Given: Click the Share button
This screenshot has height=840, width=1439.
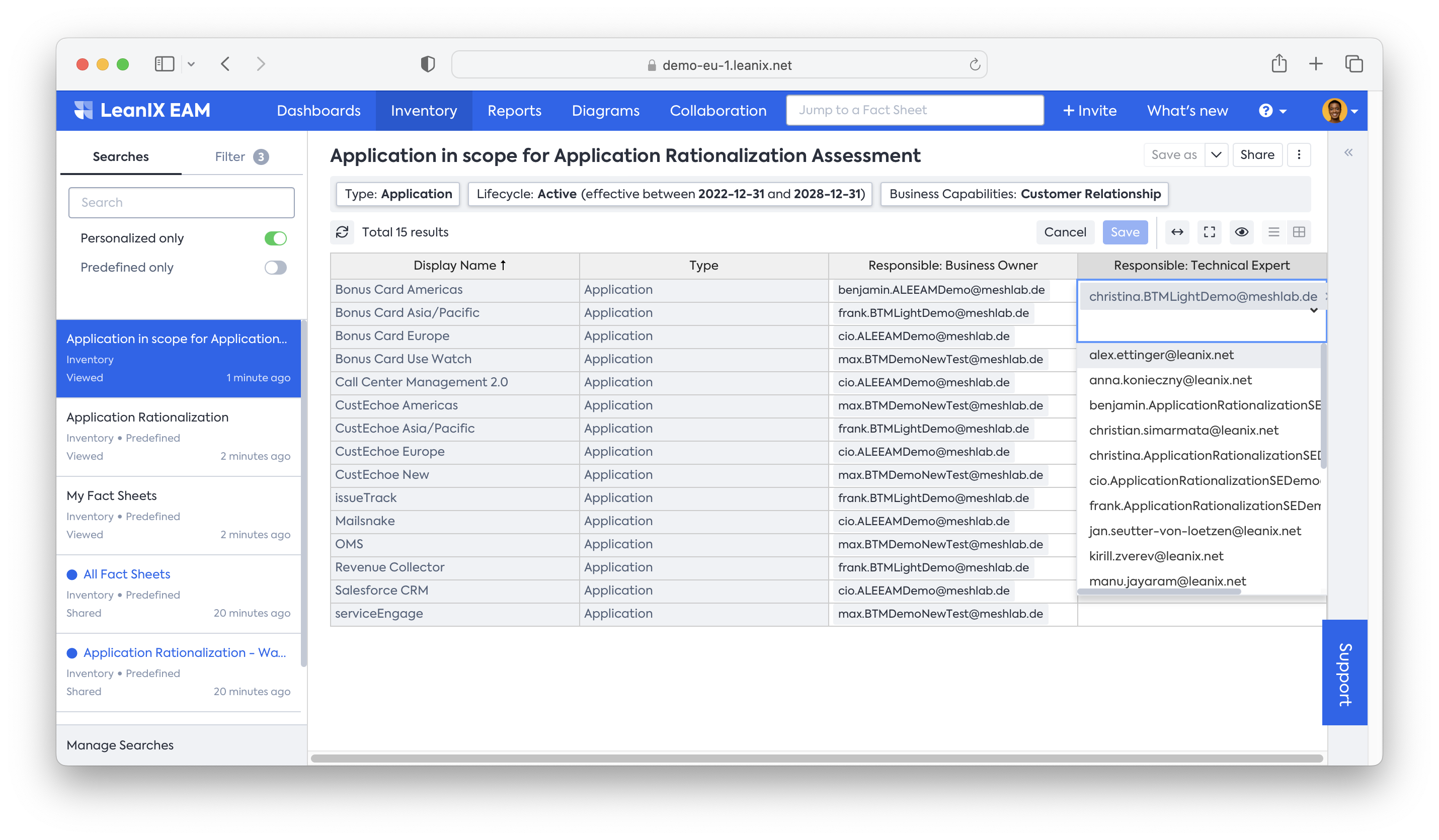Looking at the screenshot, I should point(1257,155).
